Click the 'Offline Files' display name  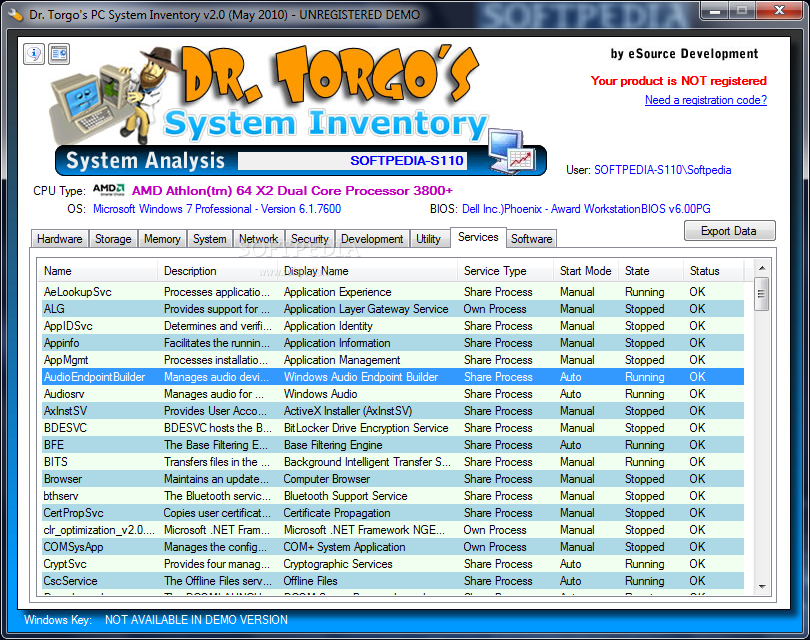point(310,581)
